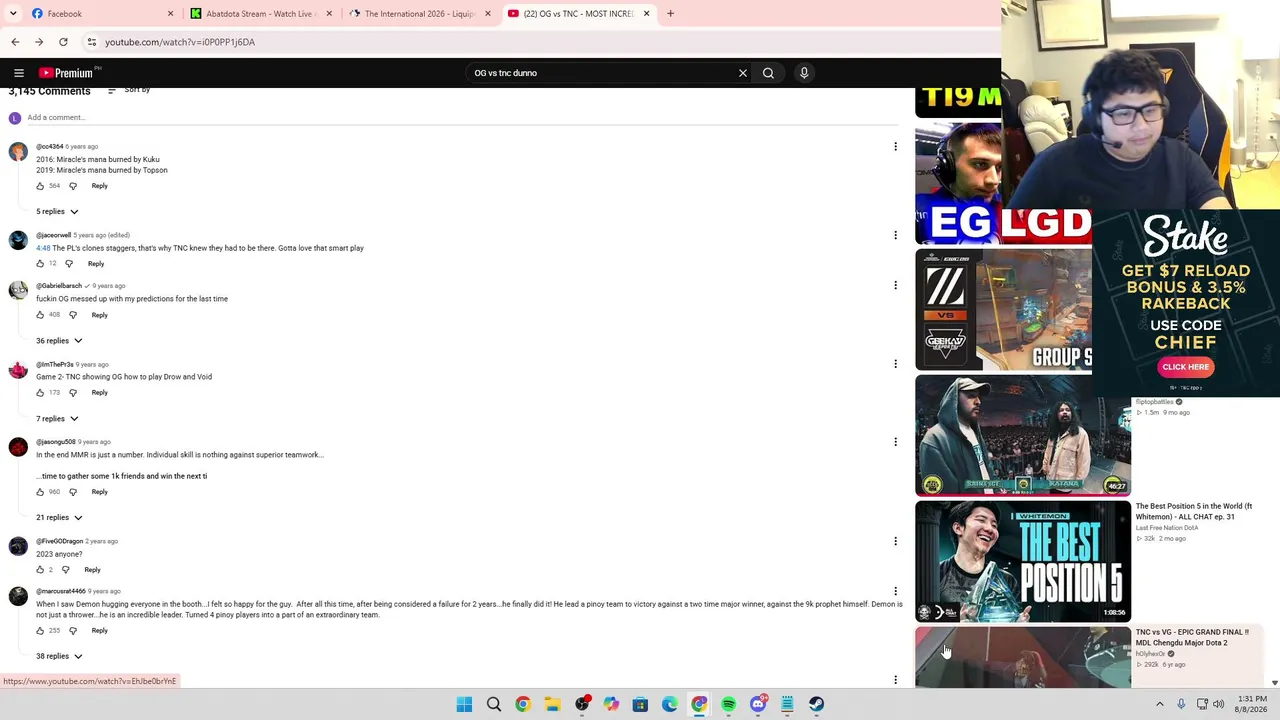The height and width of the screenshot is (720, 1280).
Task: Open Windows taskbar search
Action: click(x=493, y=705)
